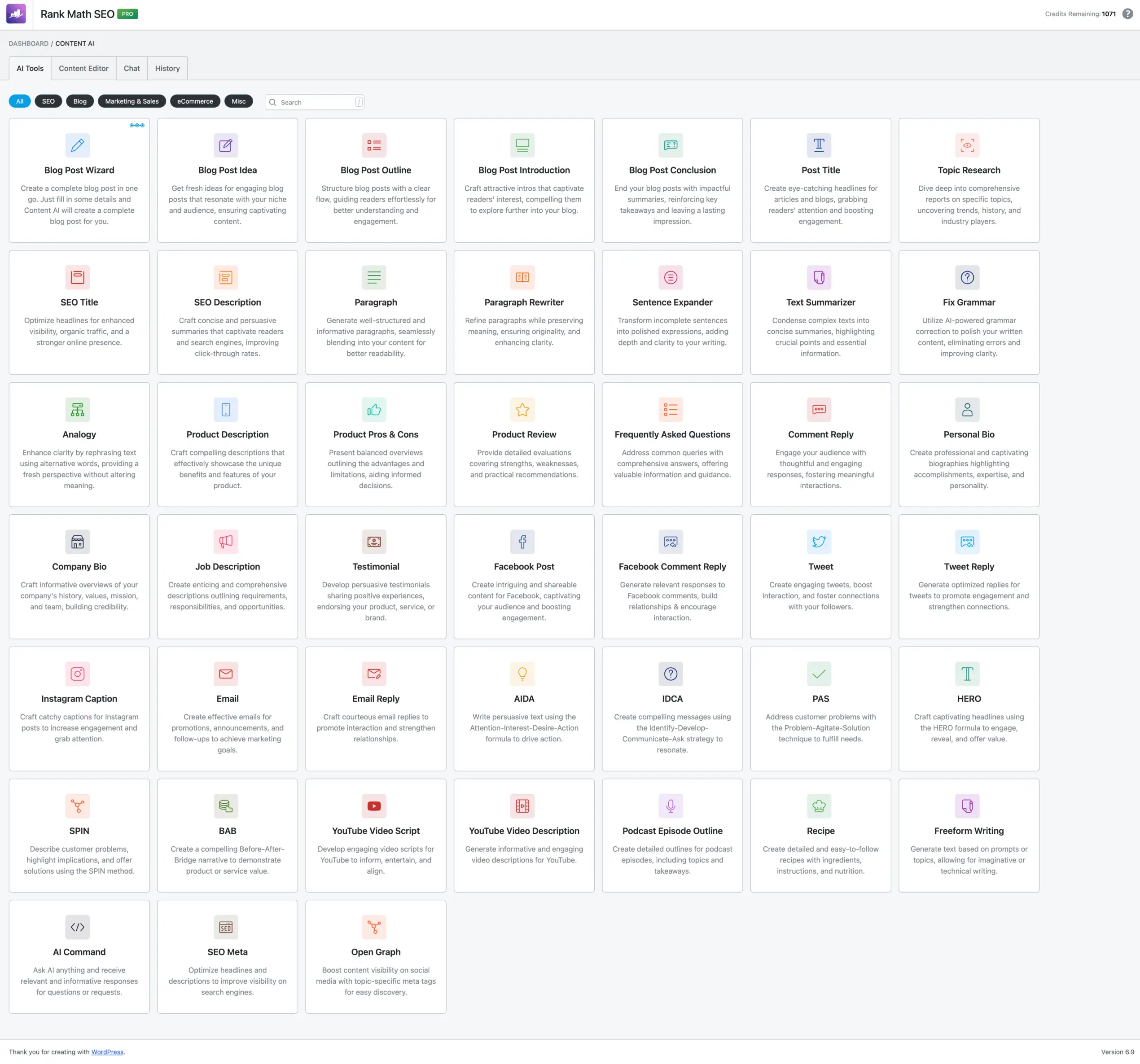
Task: Enable the SEO filter
Action: [x=48, y=101]
